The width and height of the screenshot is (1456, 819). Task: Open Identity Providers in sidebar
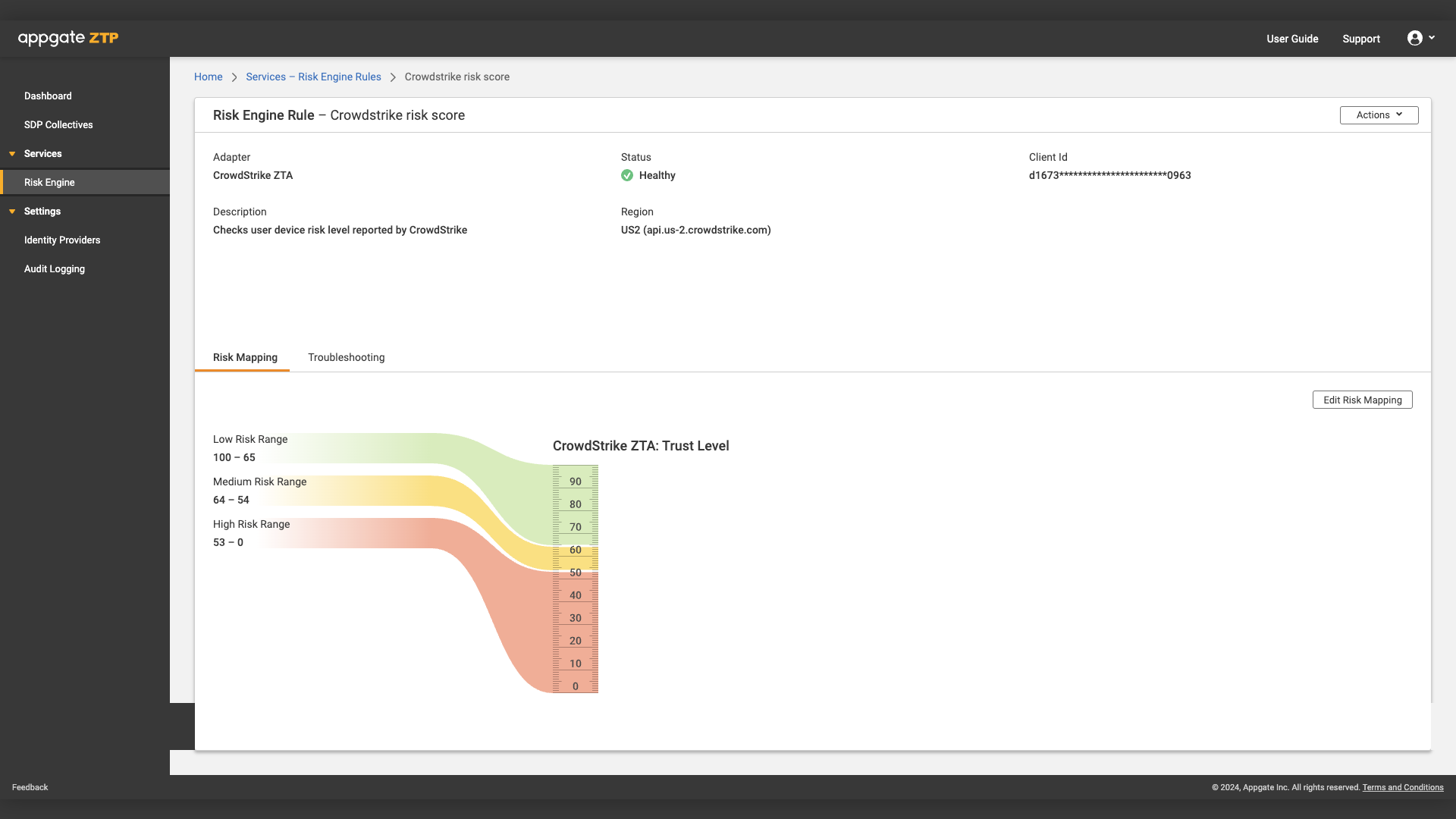[62, 240]
